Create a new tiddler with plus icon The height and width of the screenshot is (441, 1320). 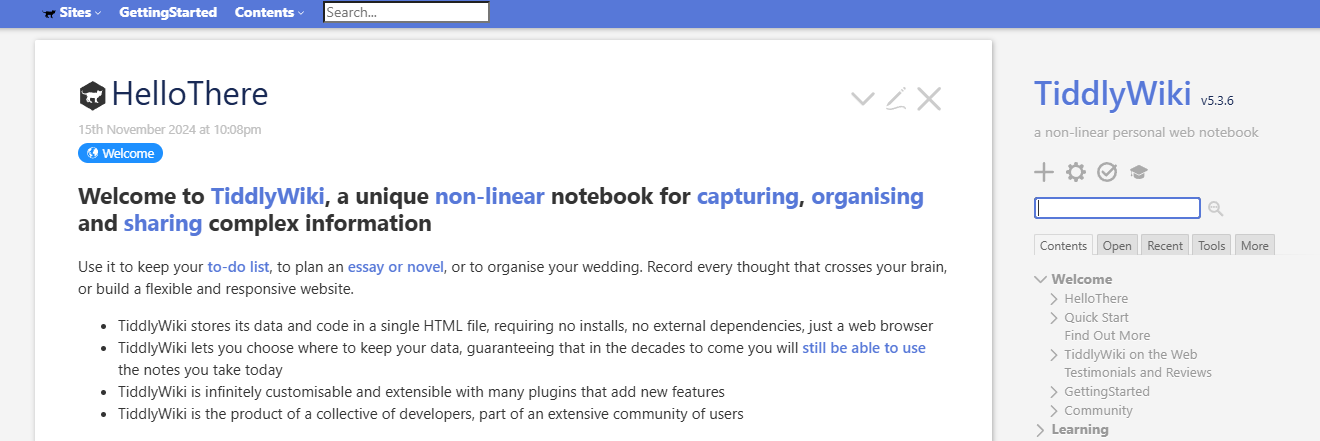[x=1044, y=172]
